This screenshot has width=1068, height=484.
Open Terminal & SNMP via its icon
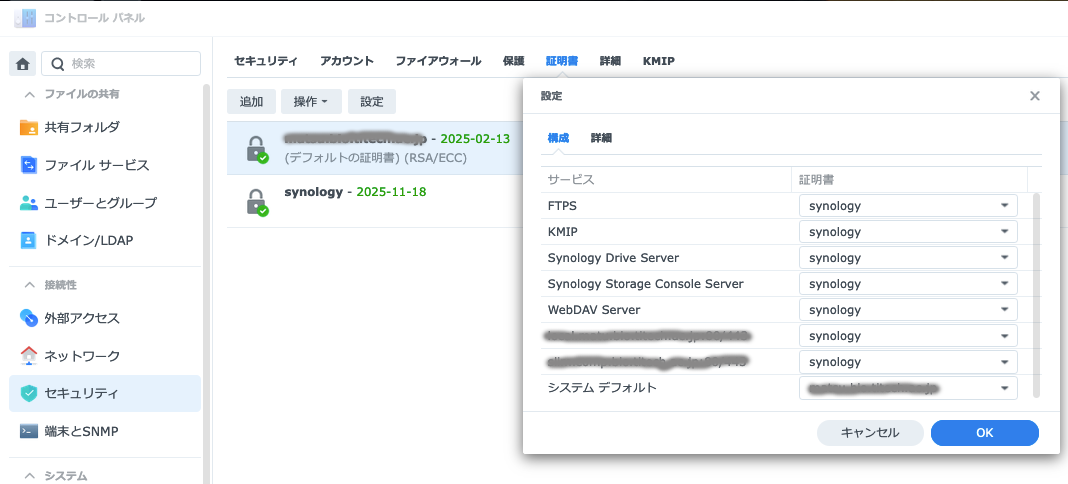[29, 432]
